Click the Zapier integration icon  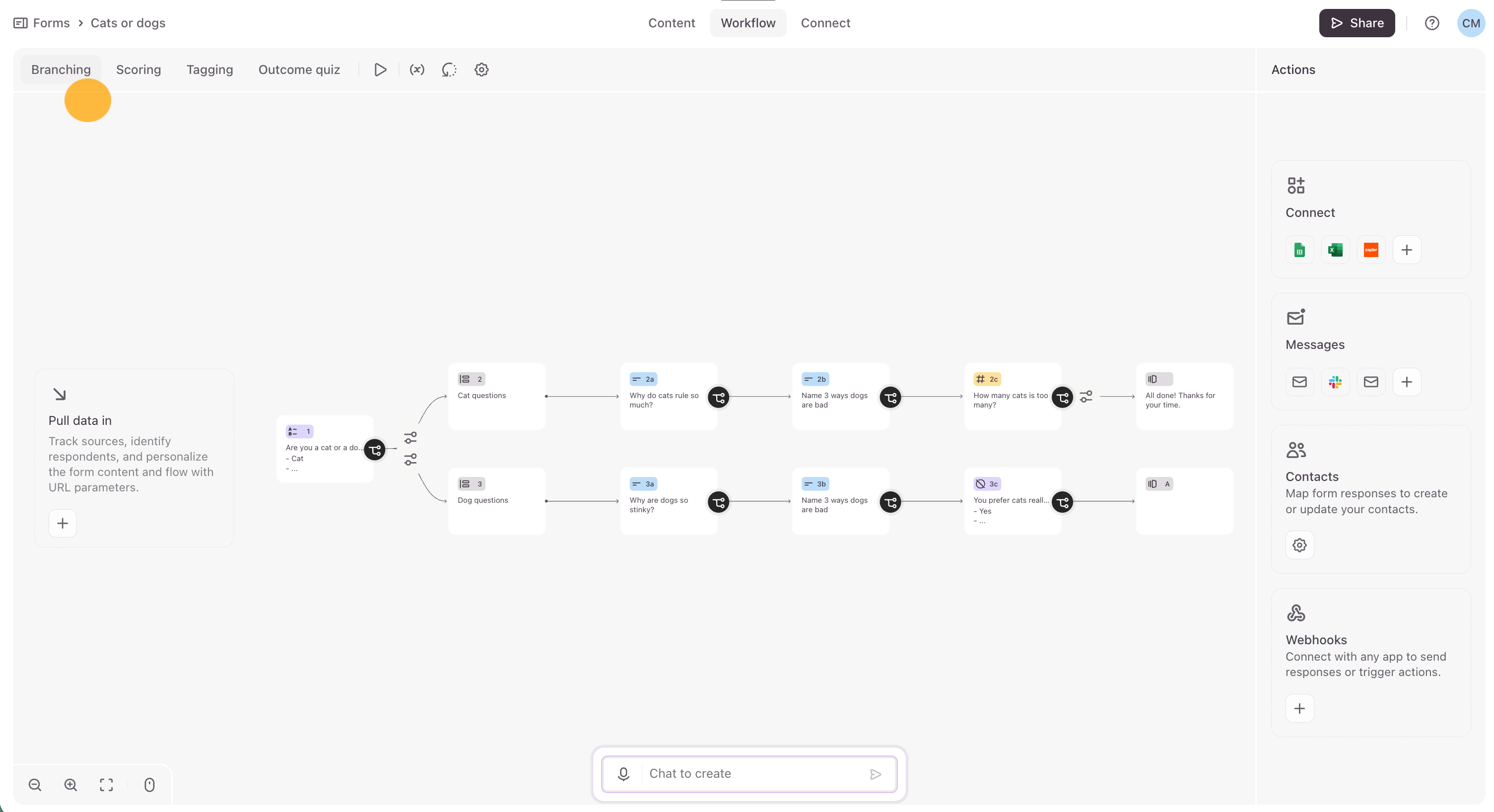click(x=1370, y=250)
